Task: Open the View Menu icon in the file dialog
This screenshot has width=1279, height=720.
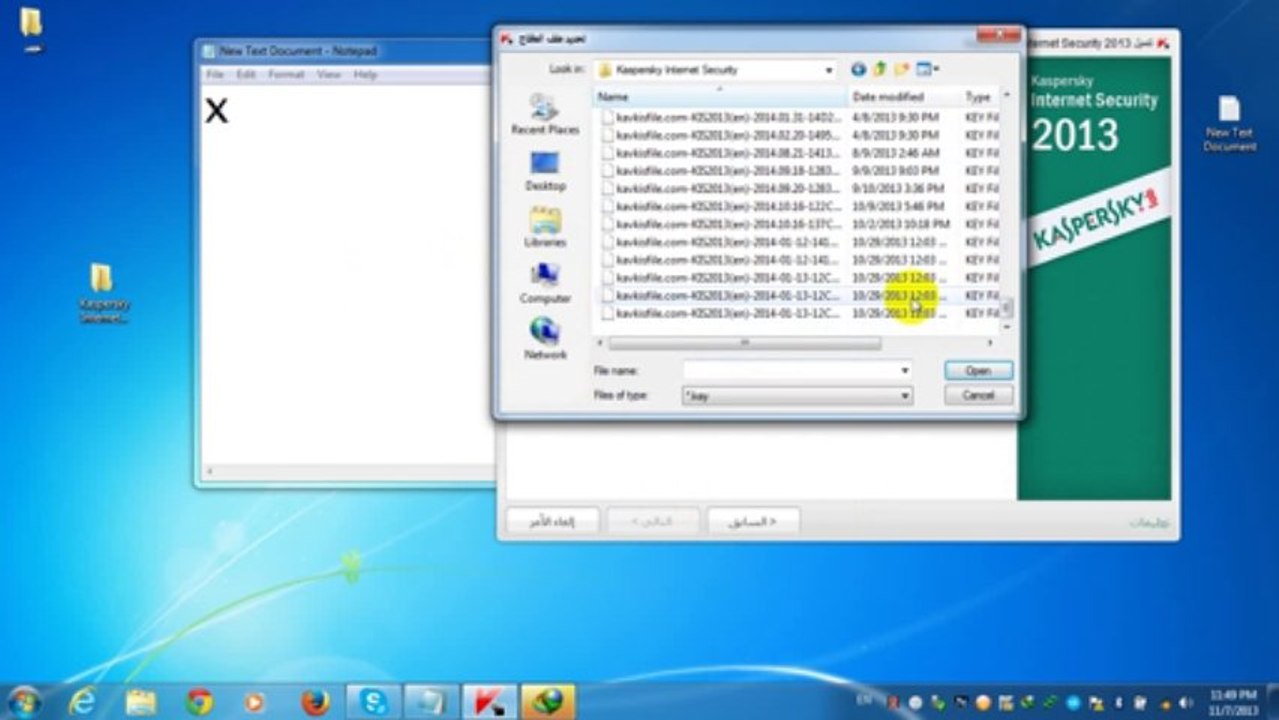Action: pyautogui.click(x=927, y=69)
